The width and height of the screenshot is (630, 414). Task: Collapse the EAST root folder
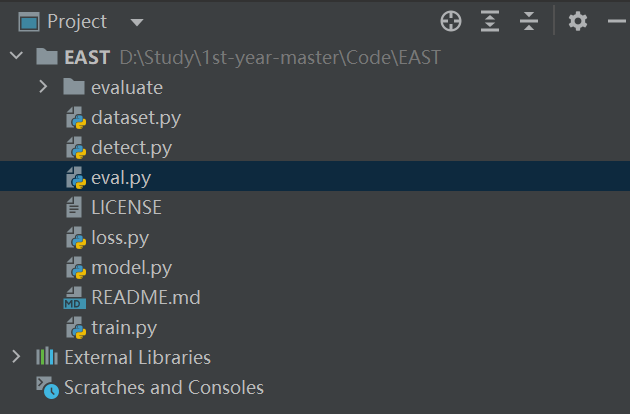click(16, 55)
